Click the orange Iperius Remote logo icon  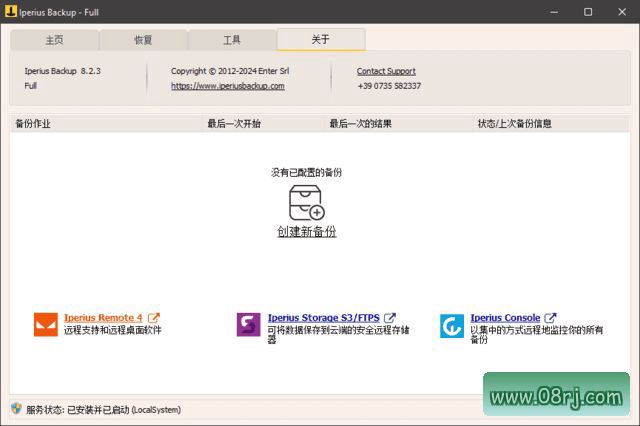click(x=46, y=325)
